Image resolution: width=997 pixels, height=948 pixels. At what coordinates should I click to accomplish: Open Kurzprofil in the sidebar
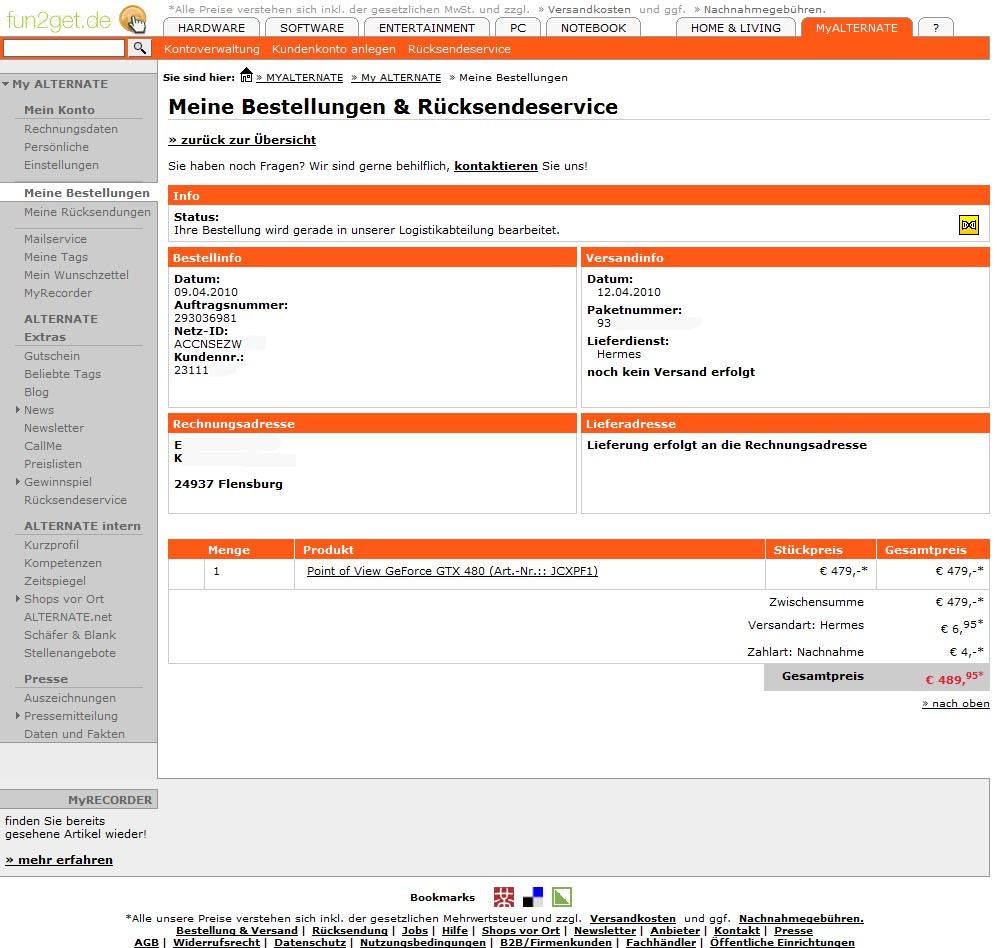pos(52,545)
